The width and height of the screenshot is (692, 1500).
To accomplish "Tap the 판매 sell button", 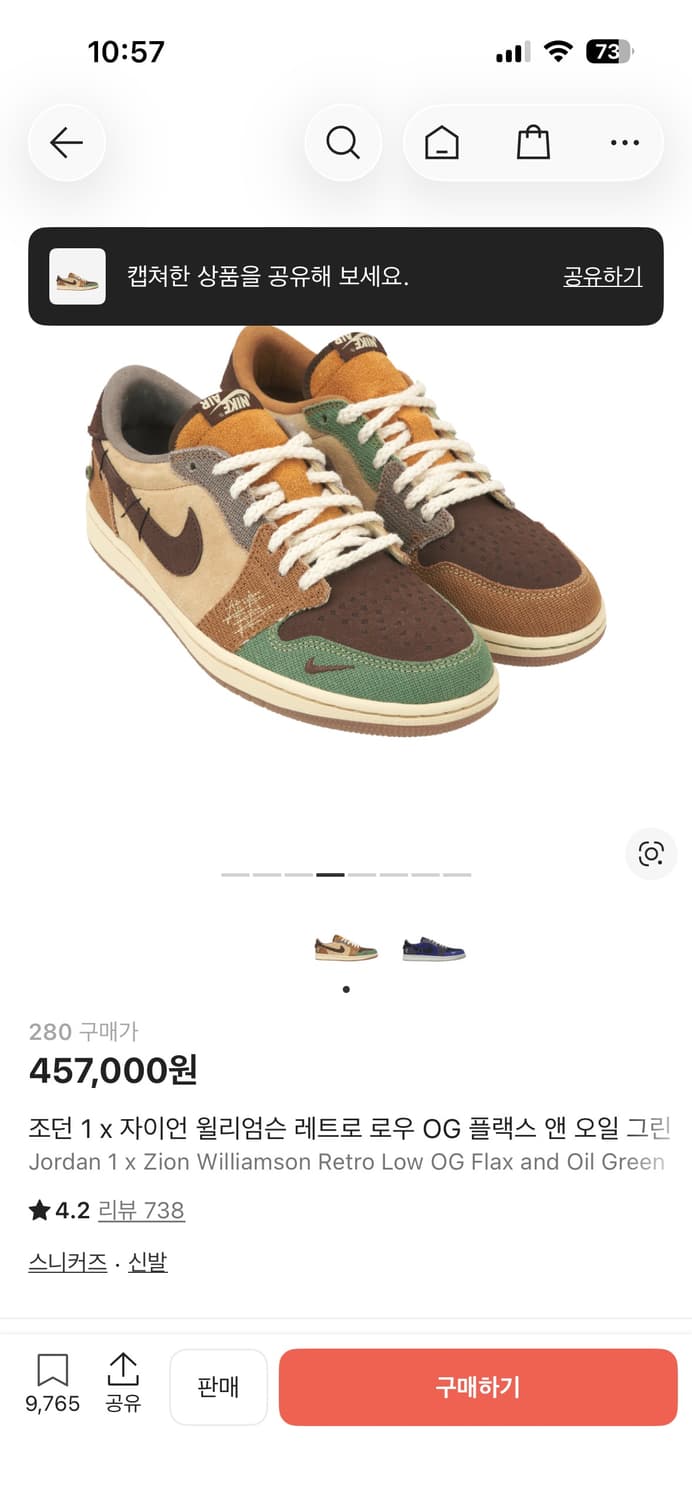I will coord(218,1387).
